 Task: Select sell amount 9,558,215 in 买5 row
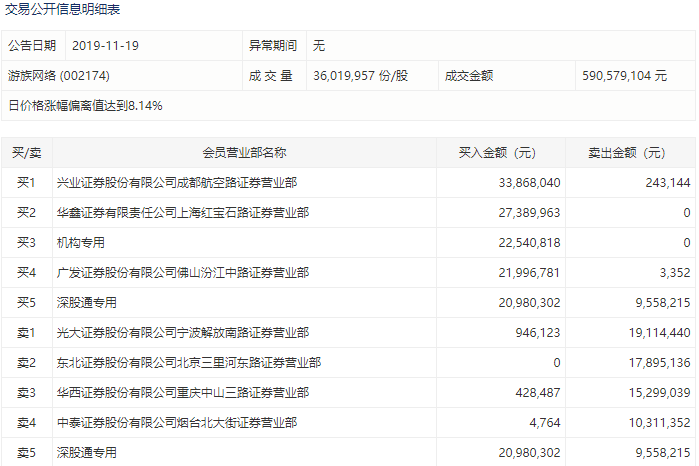662,303
